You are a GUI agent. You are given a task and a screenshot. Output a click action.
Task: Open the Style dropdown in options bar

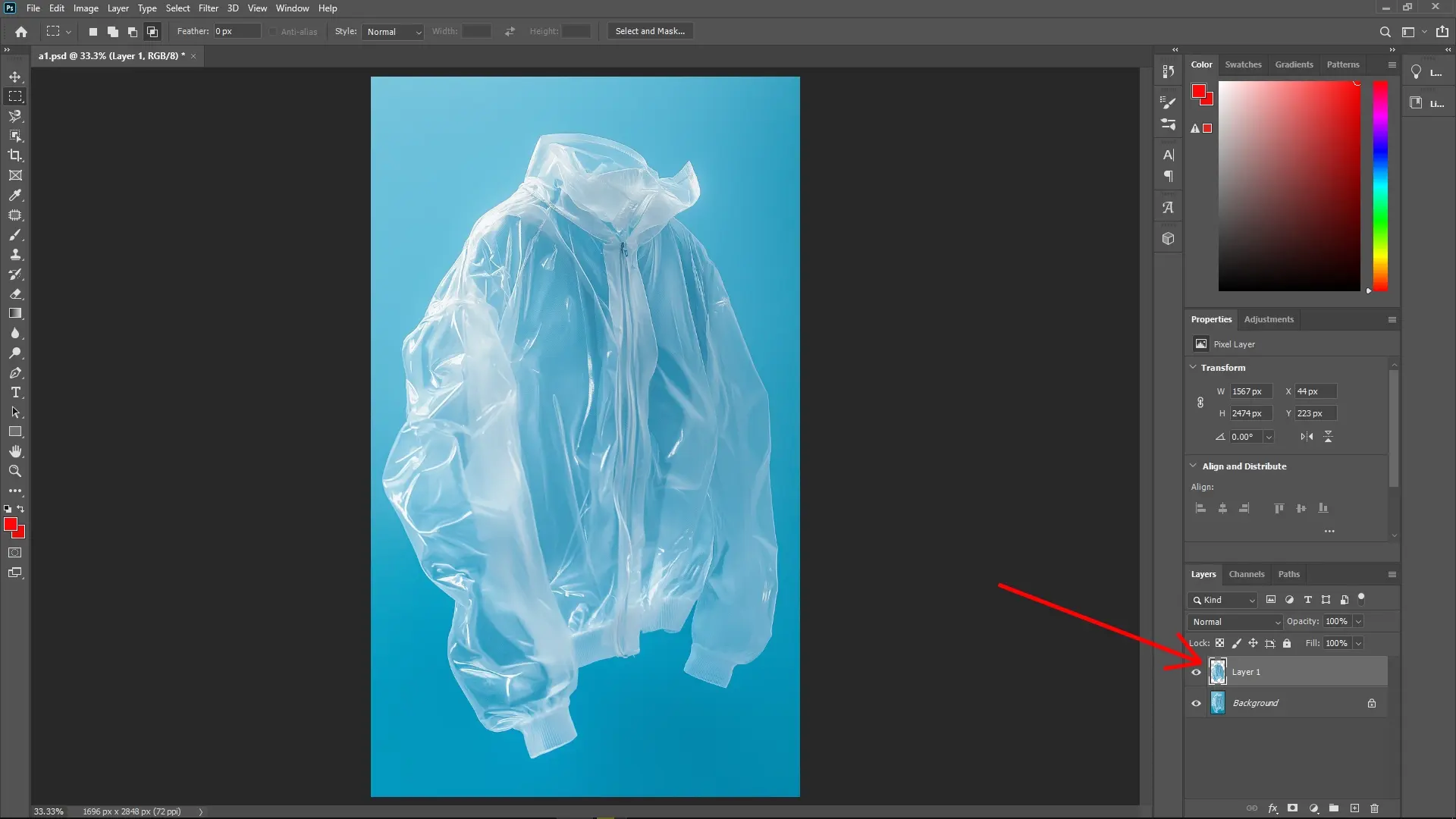click(x=393, y=32)
